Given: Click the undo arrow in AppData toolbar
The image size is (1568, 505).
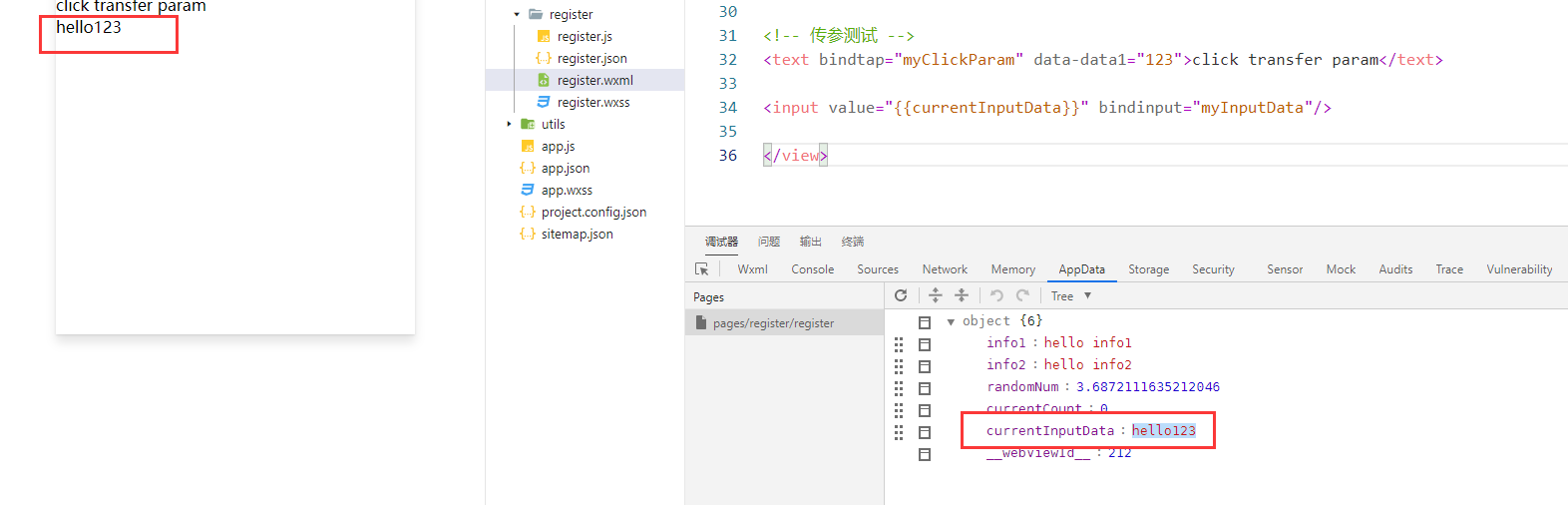Looking at the screenshot, I should click(x=996, y=295).
